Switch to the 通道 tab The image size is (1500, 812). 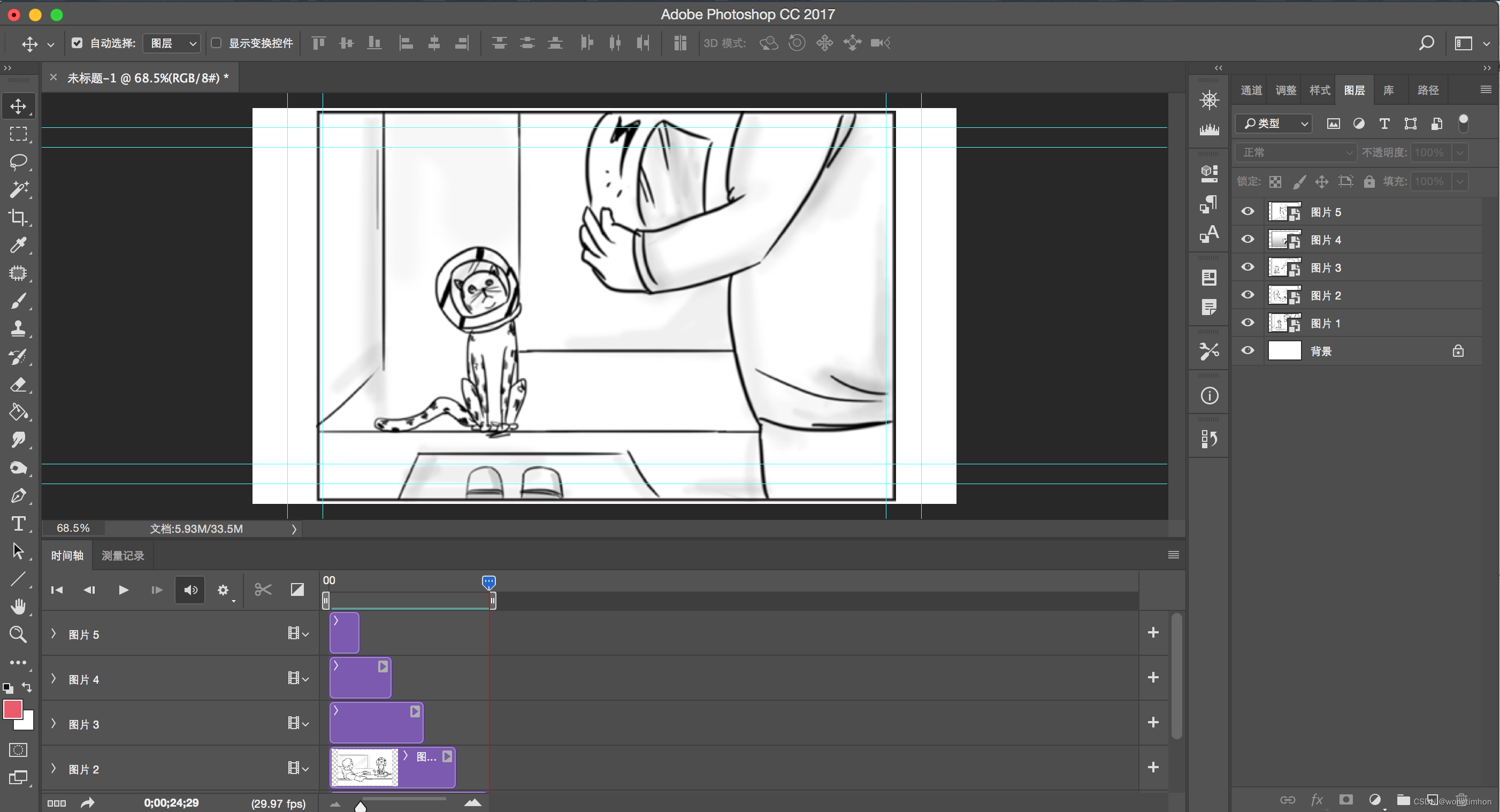pos(1251,90)
